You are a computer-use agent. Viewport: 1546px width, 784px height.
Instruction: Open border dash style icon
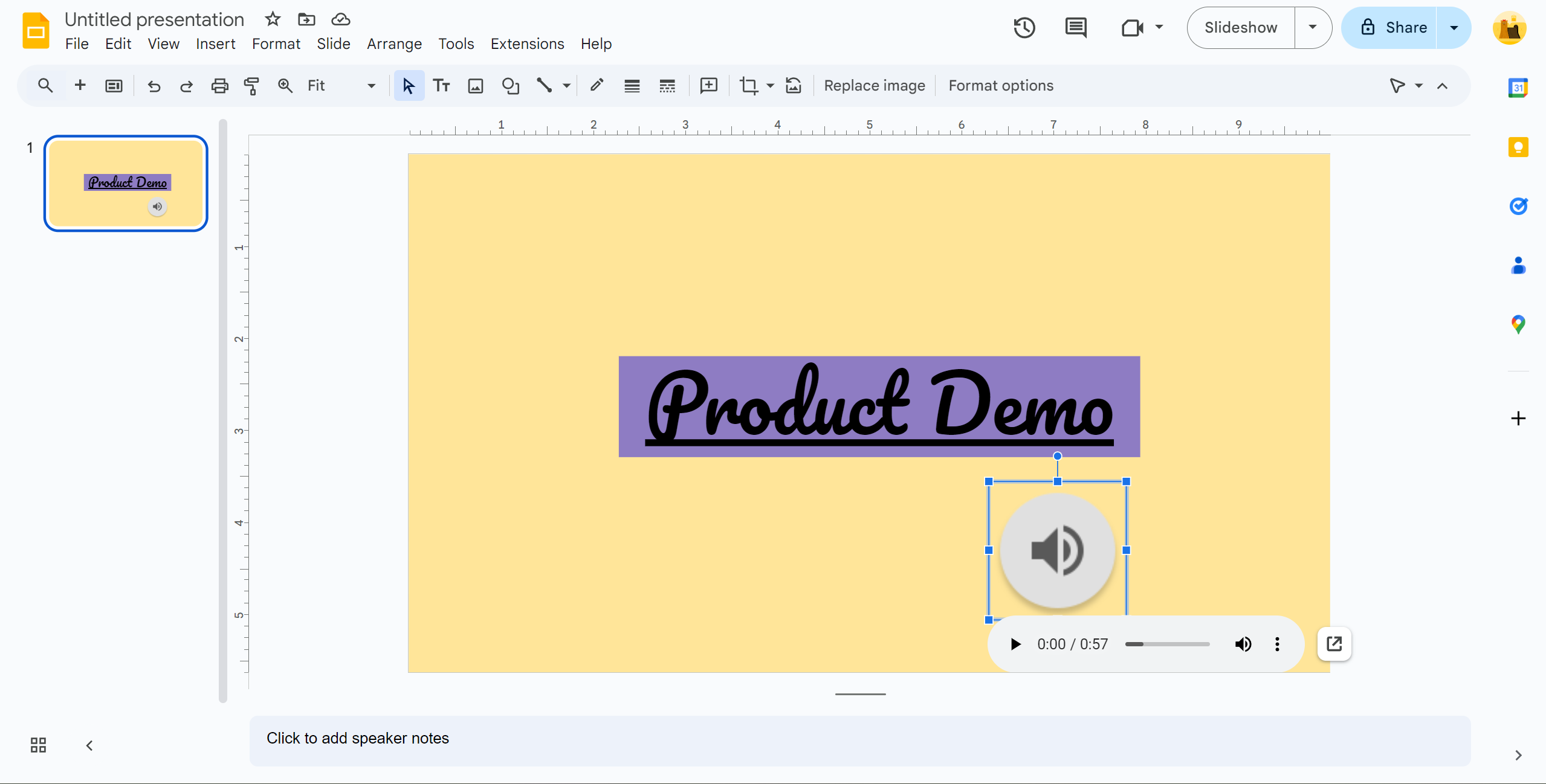pyautogui.click(x=667, y=86)
